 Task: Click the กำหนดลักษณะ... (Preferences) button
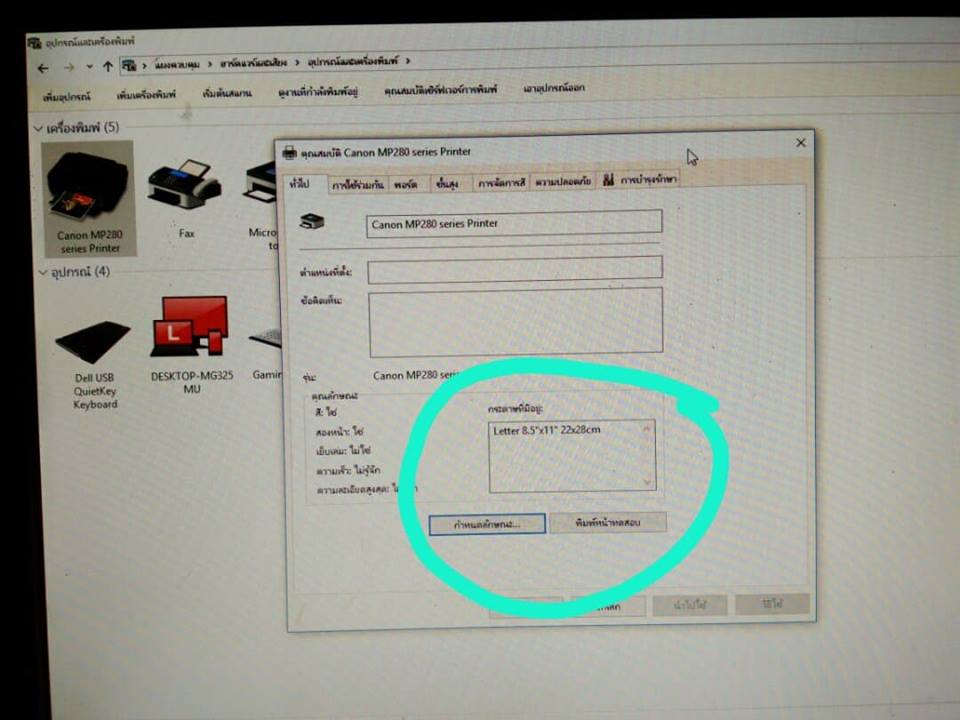(x=487, y=525)
